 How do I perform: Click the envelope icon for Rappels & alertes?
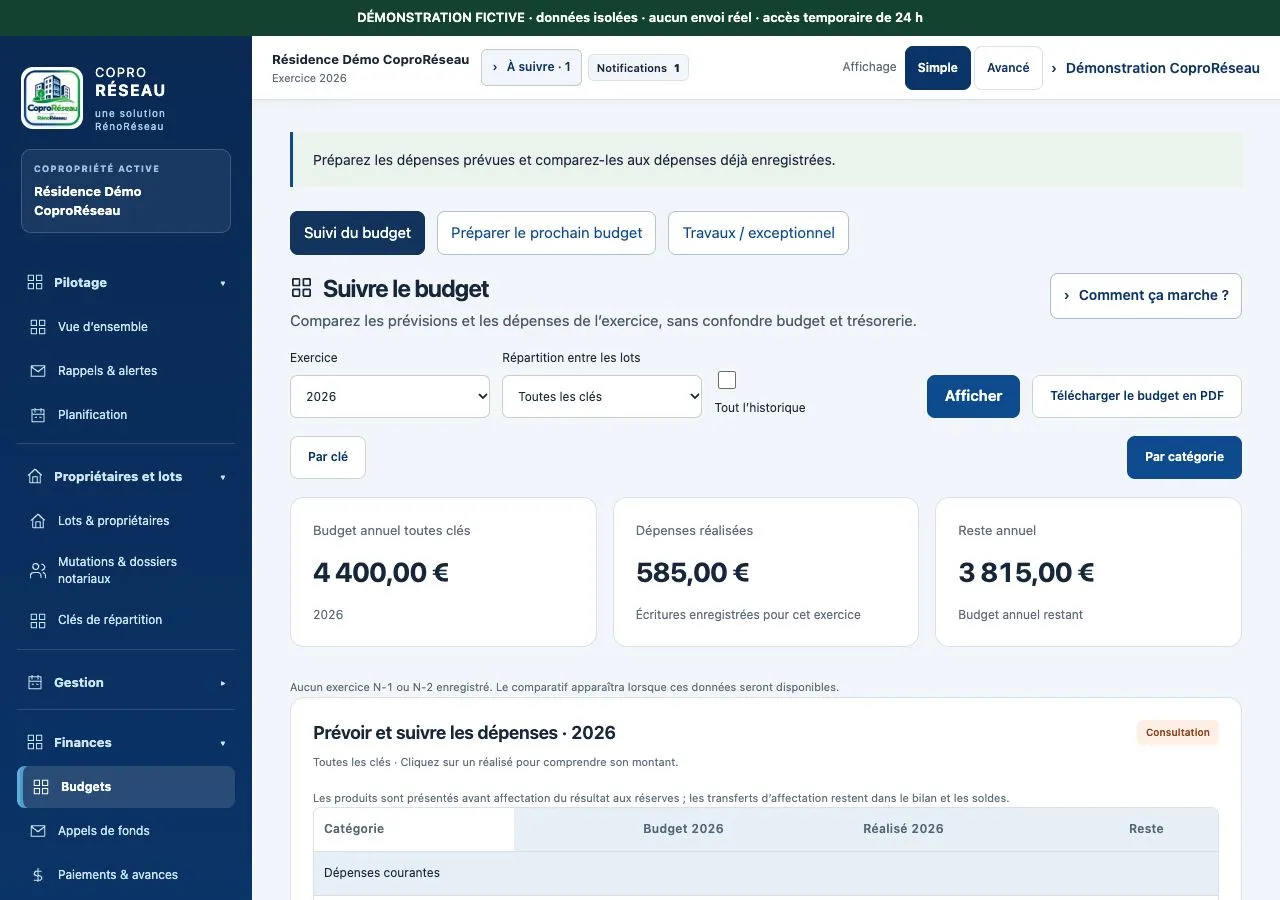click(x=38, y=371)
